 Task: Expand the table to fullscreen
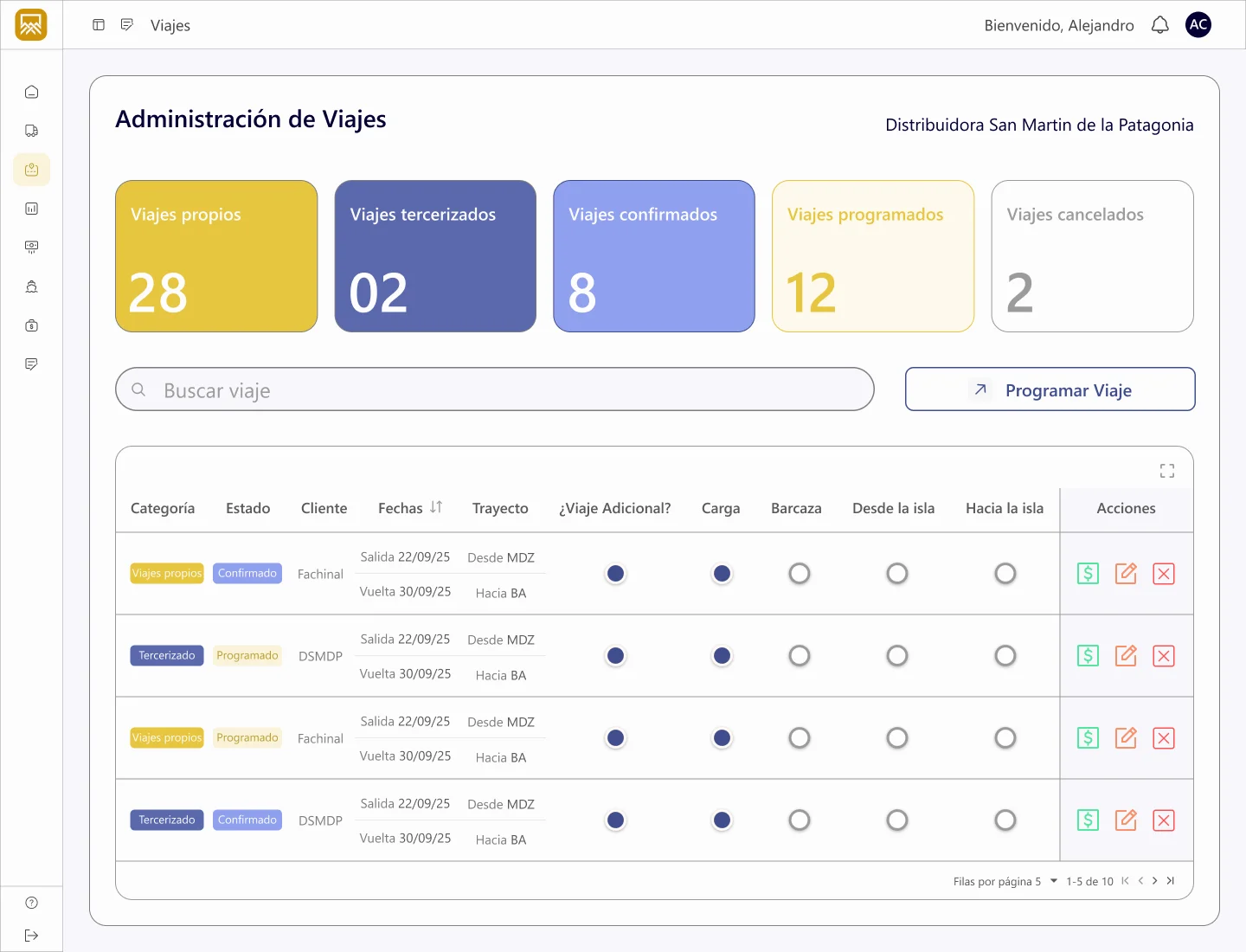1167,471
